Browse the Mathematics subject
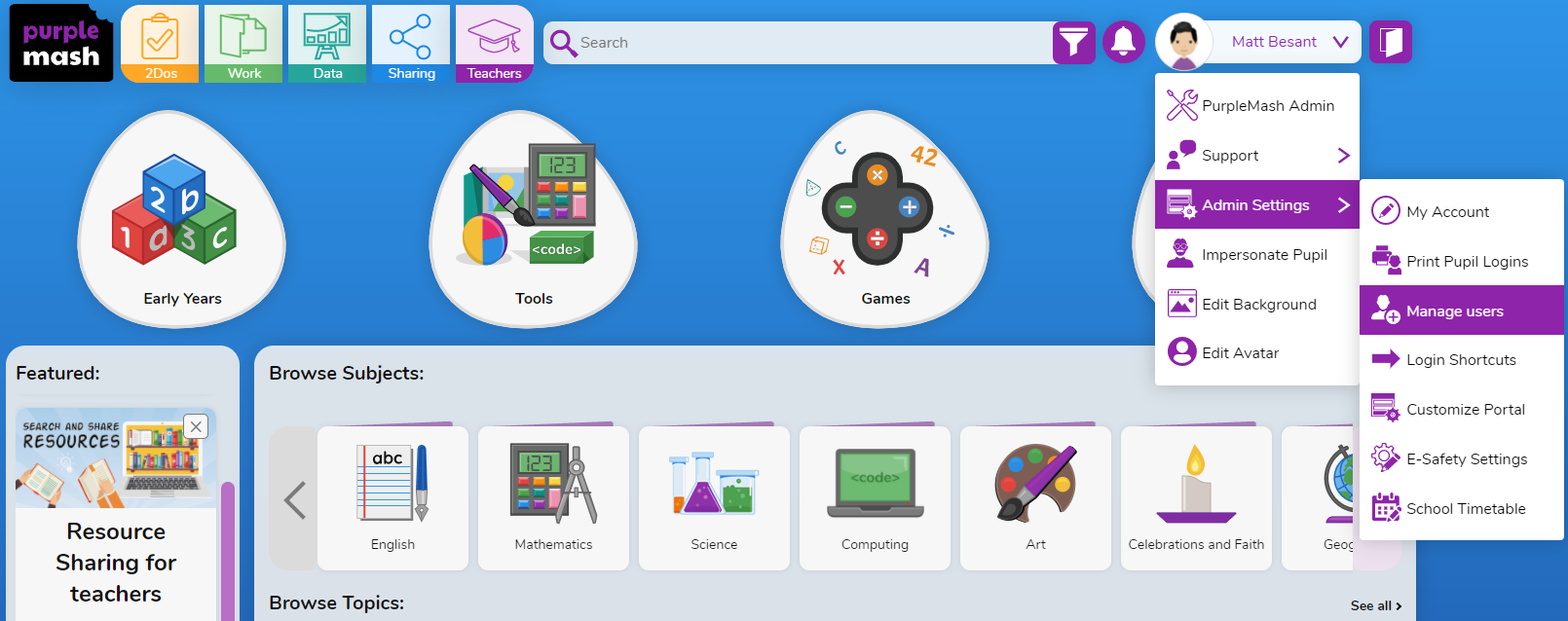The image size is (1568, 621). [x=553, y=498]
